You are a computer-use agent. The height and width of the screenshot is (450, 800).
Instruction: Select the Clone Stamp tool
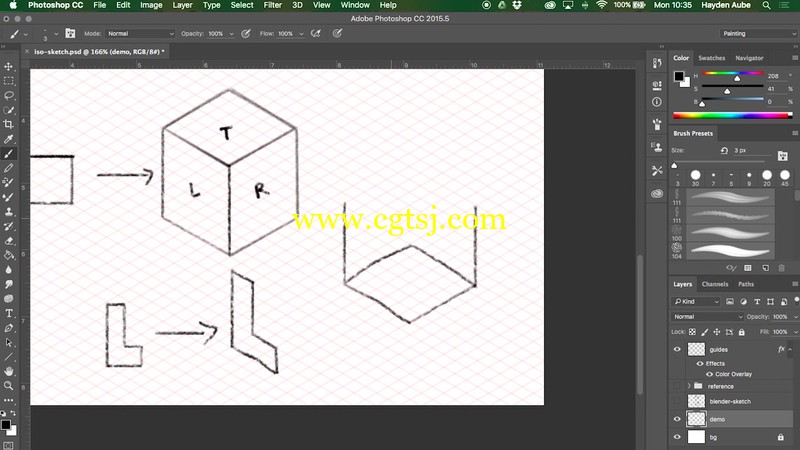[9, 211]
